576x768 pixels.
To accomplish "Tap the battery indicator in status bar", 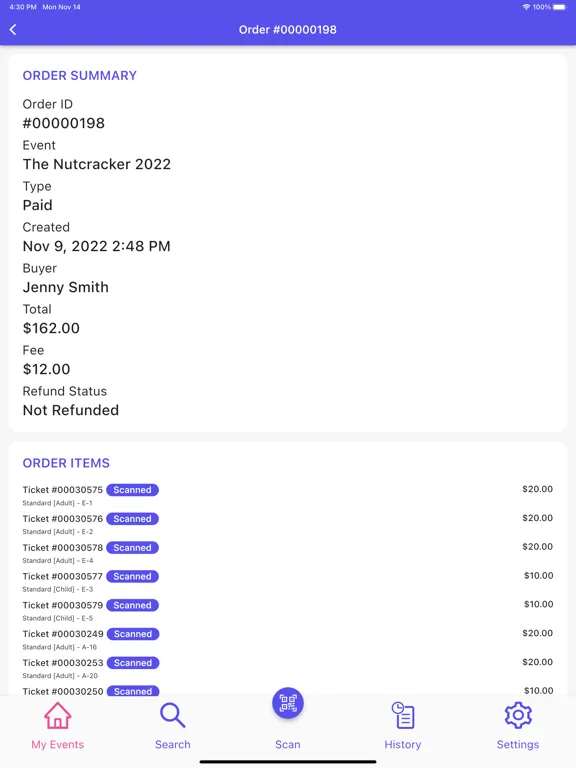I will [x=560, y=7].
